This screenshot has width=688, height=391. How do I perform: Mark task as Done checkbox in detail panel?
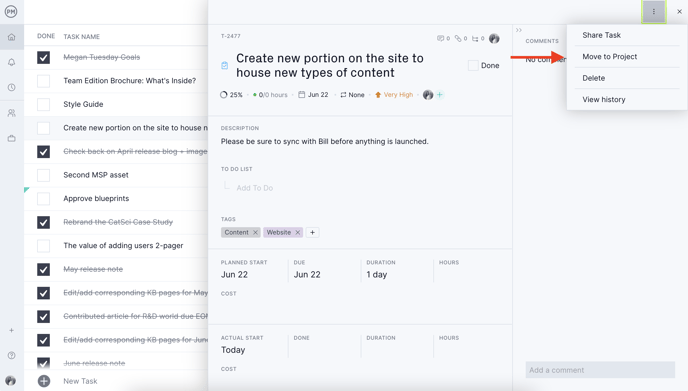(x=473, y=65)
